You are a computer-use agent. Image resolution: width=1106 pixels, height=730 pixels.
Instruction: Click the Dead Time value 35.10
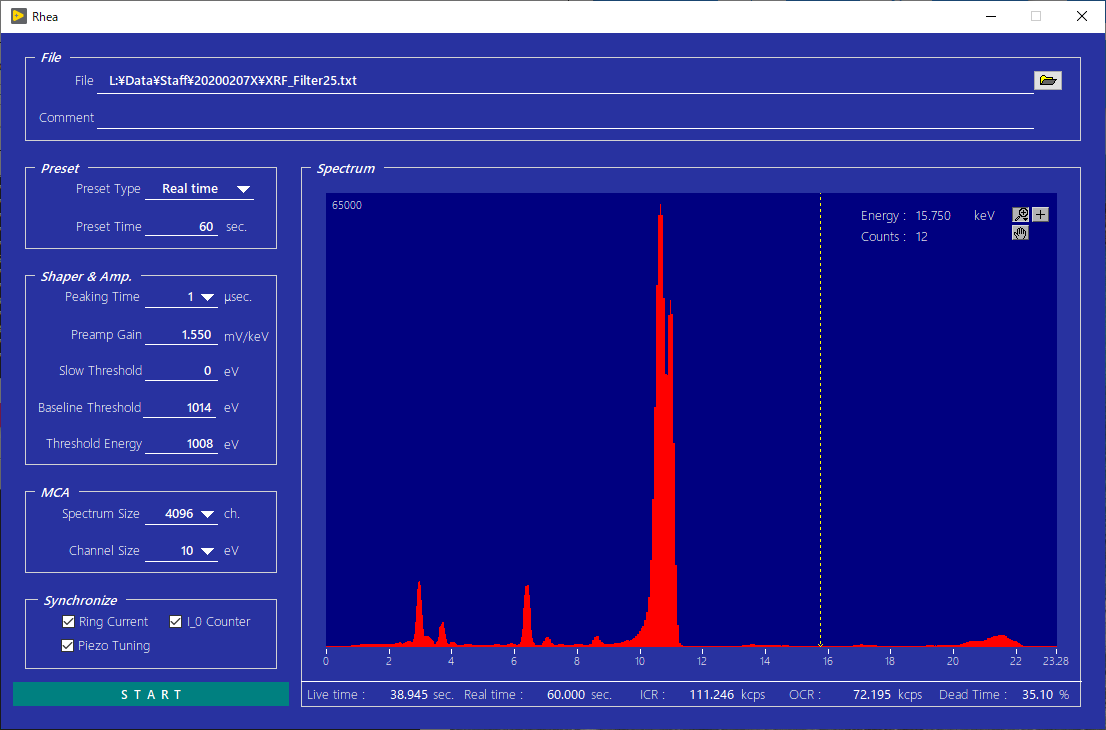1038,695
